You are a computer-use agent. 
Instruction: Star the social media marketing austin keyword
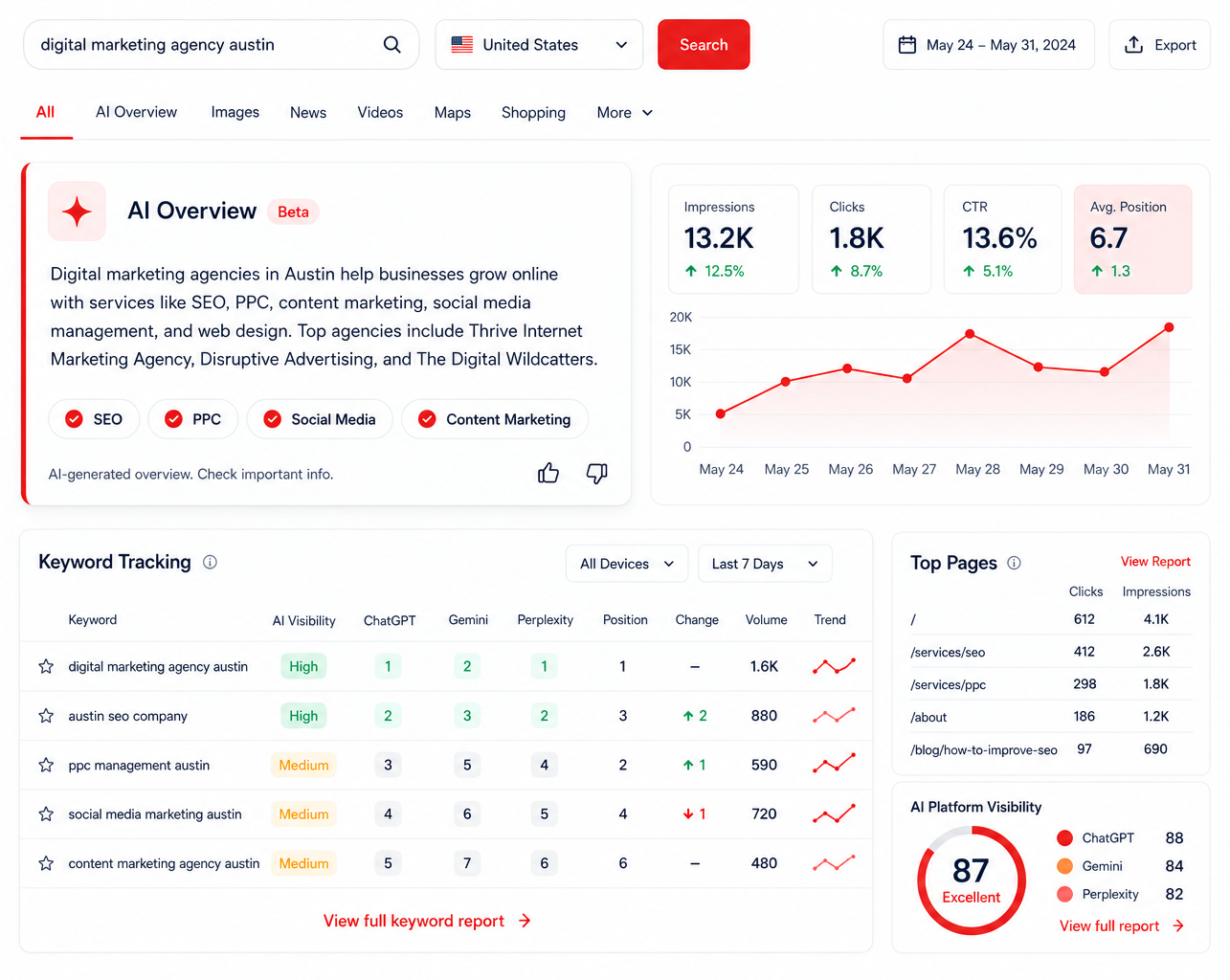(x=46, y=813)
